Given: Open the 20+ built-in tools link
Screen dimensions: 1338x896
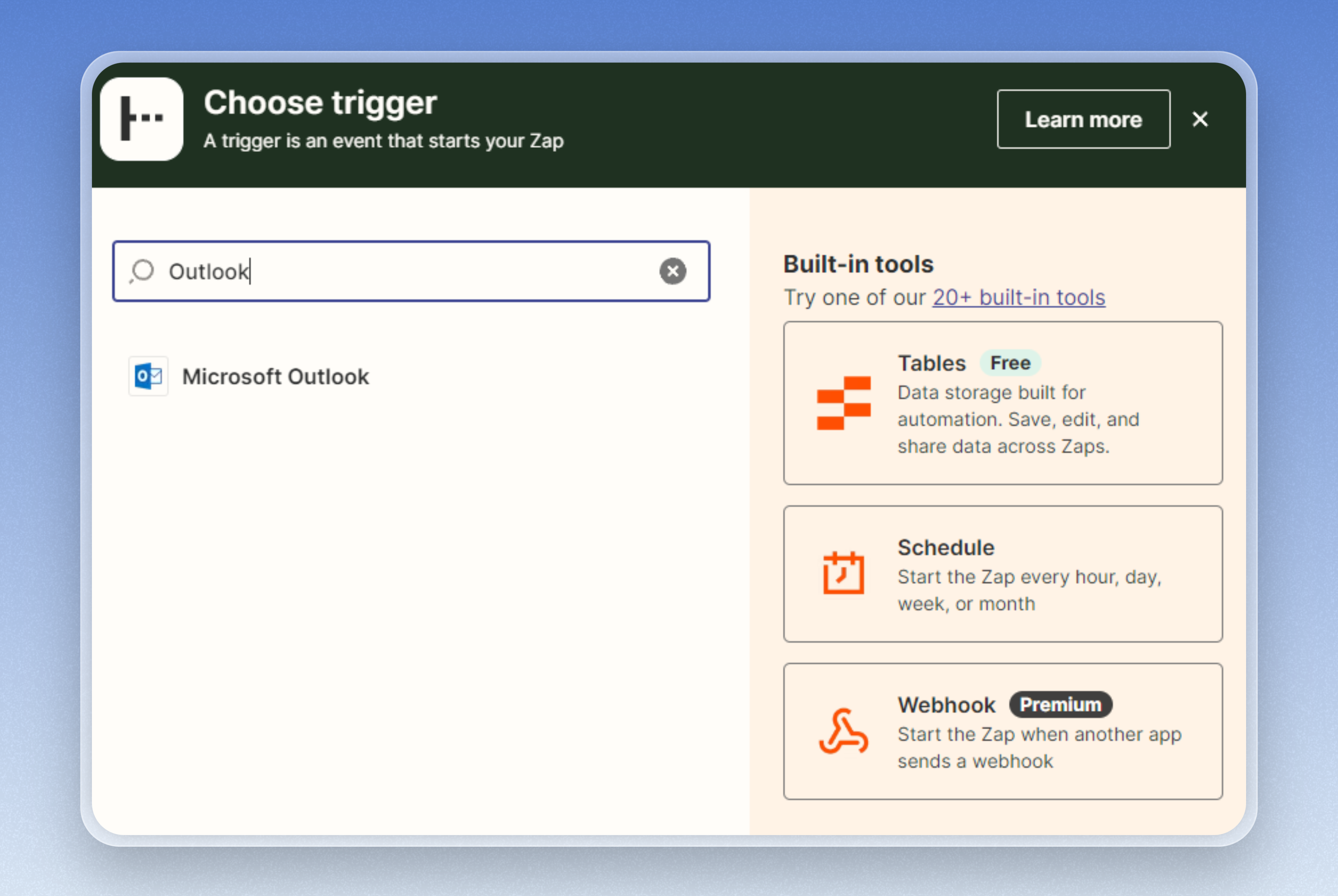Looking at the screenshot, I should pyautogui.click(x=1019, y=297).
